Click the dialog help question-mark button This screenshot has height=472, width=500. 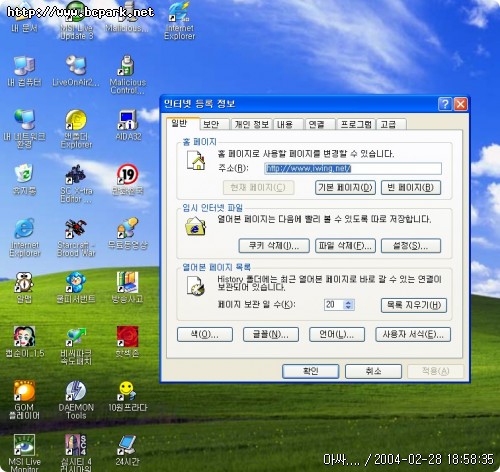click(x=445, y=104)
